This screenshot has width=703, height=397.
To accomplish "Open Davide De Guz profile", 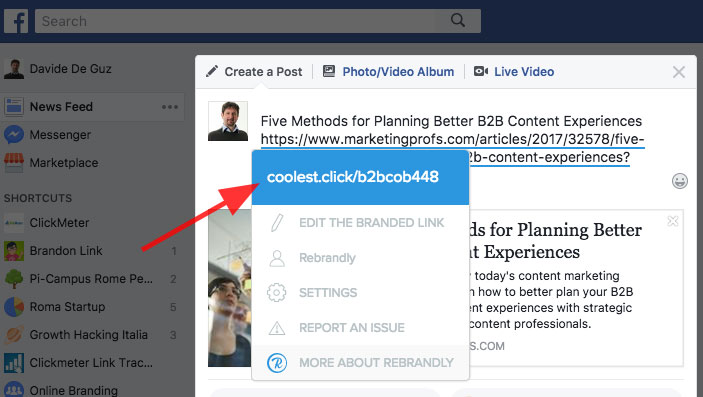I will (70, 69).
